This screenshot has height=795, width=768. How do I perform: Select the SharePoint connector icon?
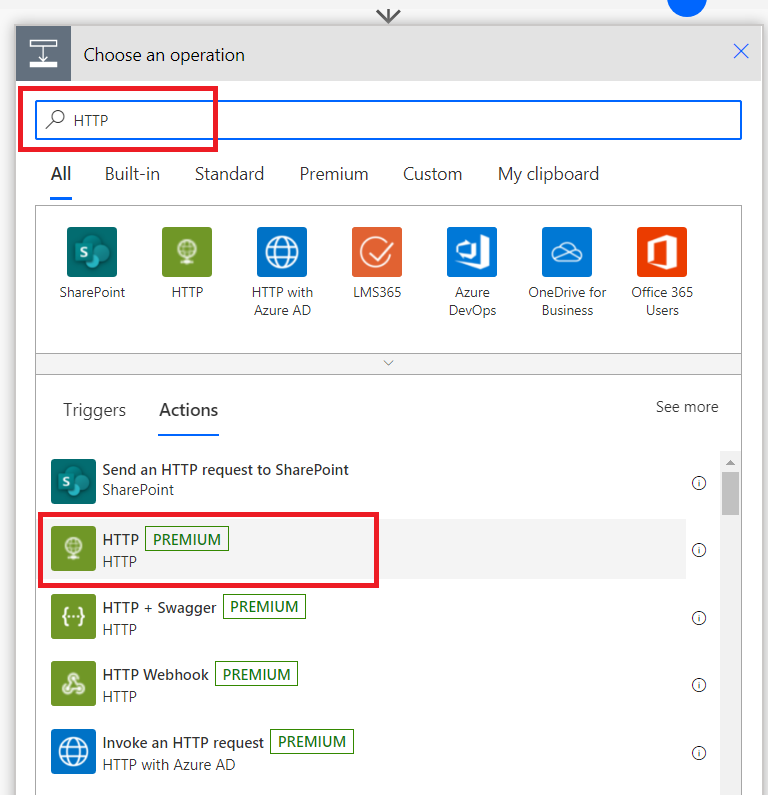(x=92, y=252)
